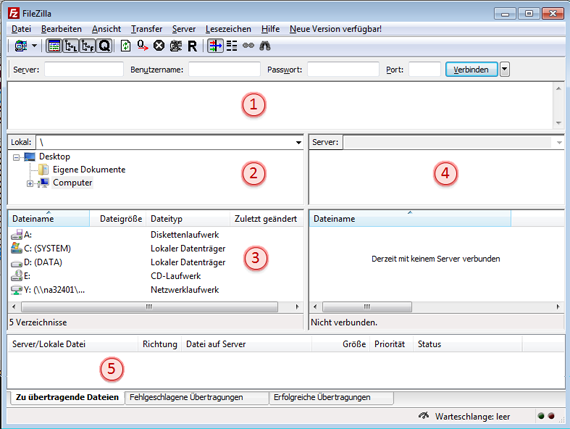Collapse the Desktop tree node
The height and width of the screenshot is (429, 570).
[x=16, y=157]
